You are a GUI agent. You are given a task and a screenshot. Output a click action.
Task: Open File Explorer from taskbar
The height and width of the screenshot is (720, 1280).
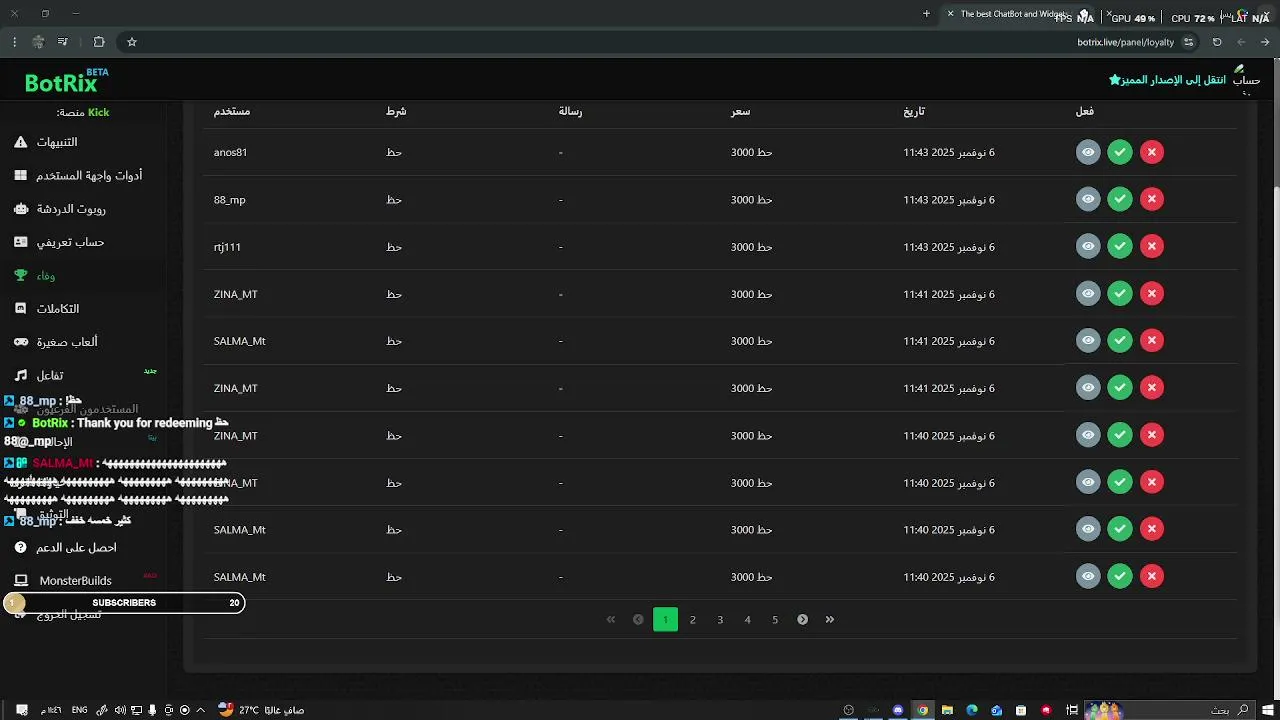pos(947,710)
